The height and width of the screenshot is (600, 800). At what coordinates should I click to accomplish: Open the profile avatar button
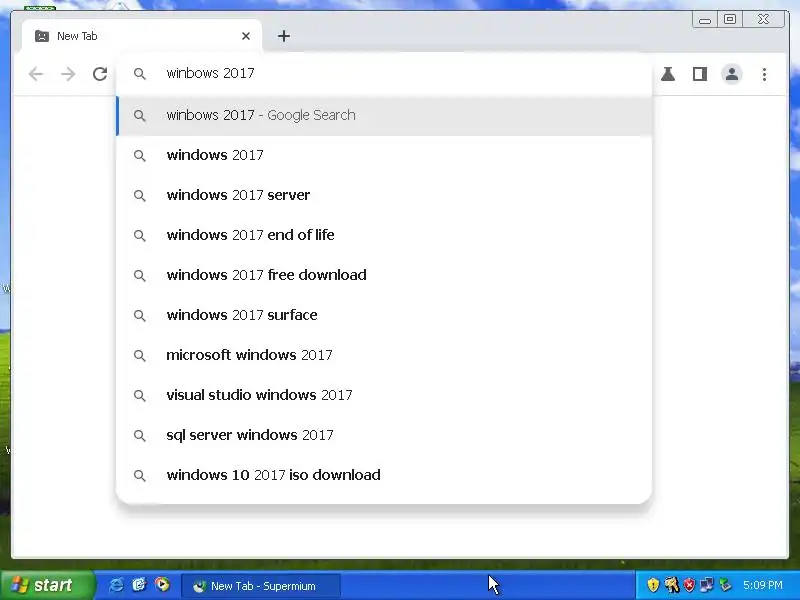click(x=732, y=74)
